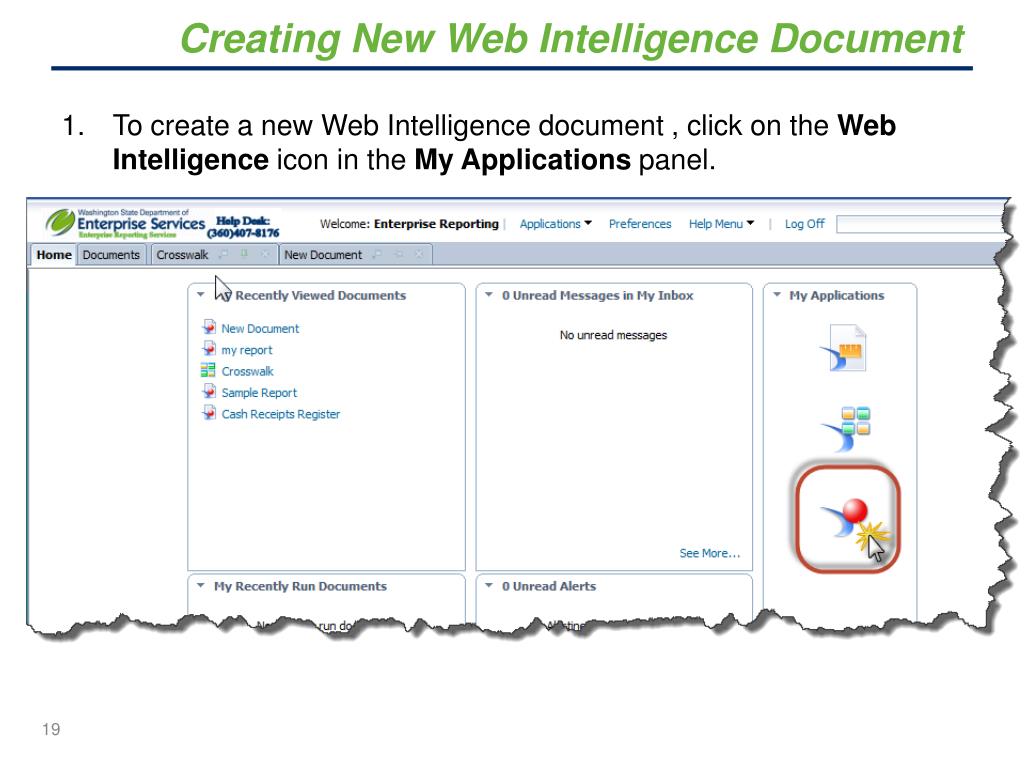
Task: Open Preferences
Action: [640, 224]
